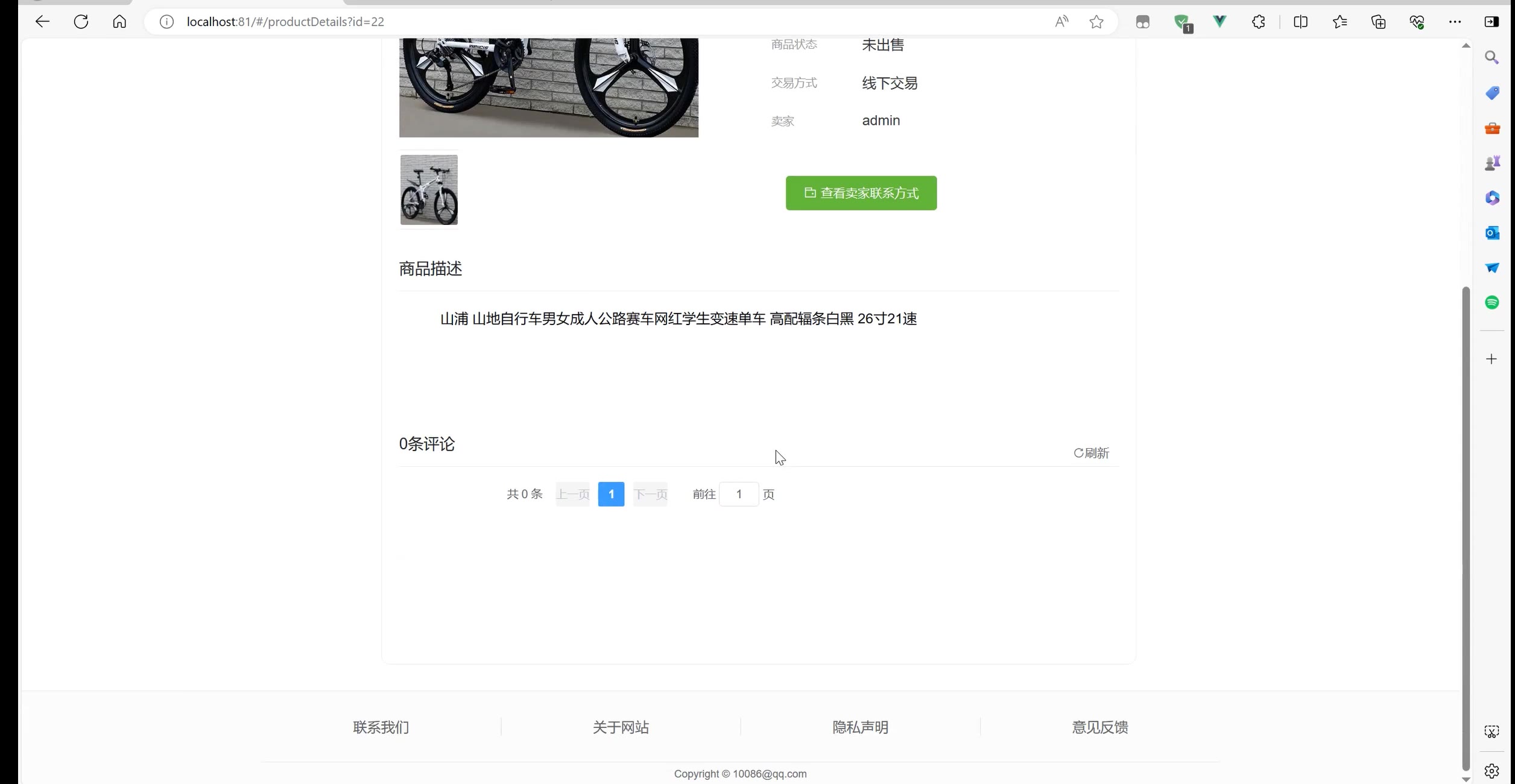1515x784 pixels.
Task: Open the Extensions puzzle icon
Action: click(x=1259, y=22)
